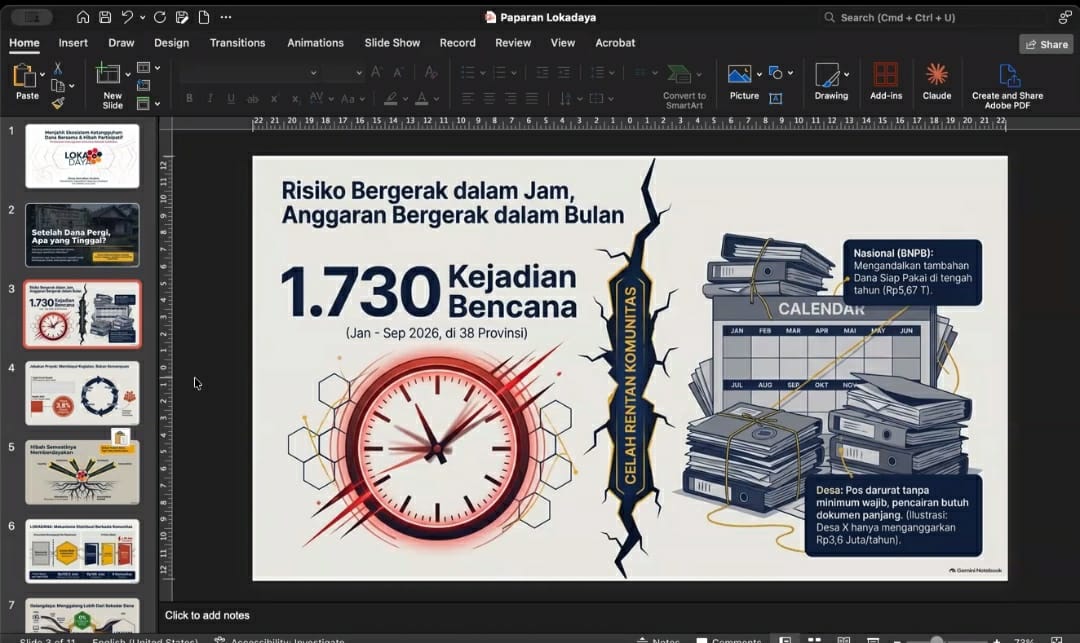Screen dimensions: 1080x643
Task: Click the Share button
Action: click(x=1046, y=44)
